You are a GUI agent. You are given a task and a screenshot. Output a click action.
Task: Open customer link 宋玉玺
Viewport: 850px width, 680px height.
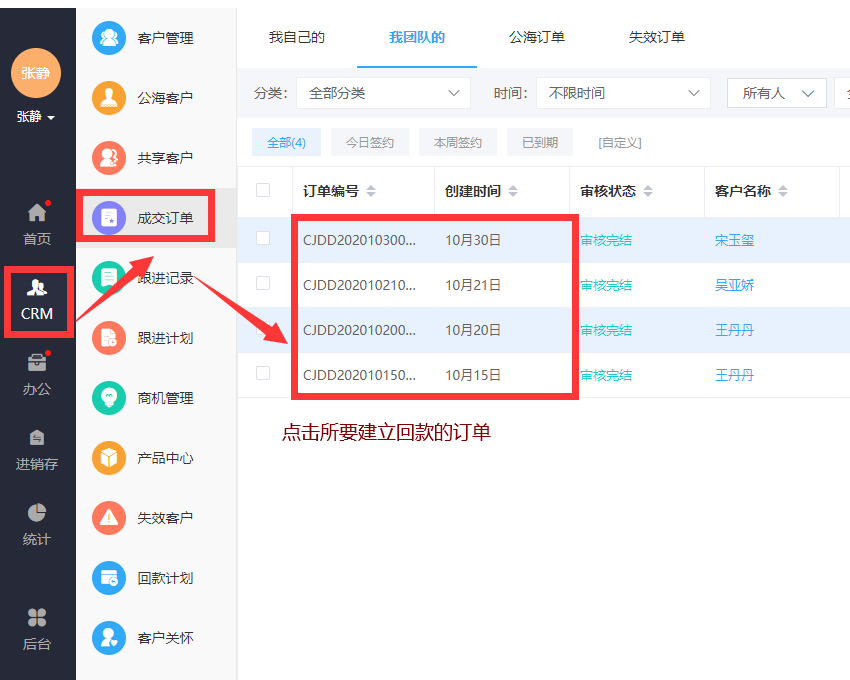click(734, 240)
